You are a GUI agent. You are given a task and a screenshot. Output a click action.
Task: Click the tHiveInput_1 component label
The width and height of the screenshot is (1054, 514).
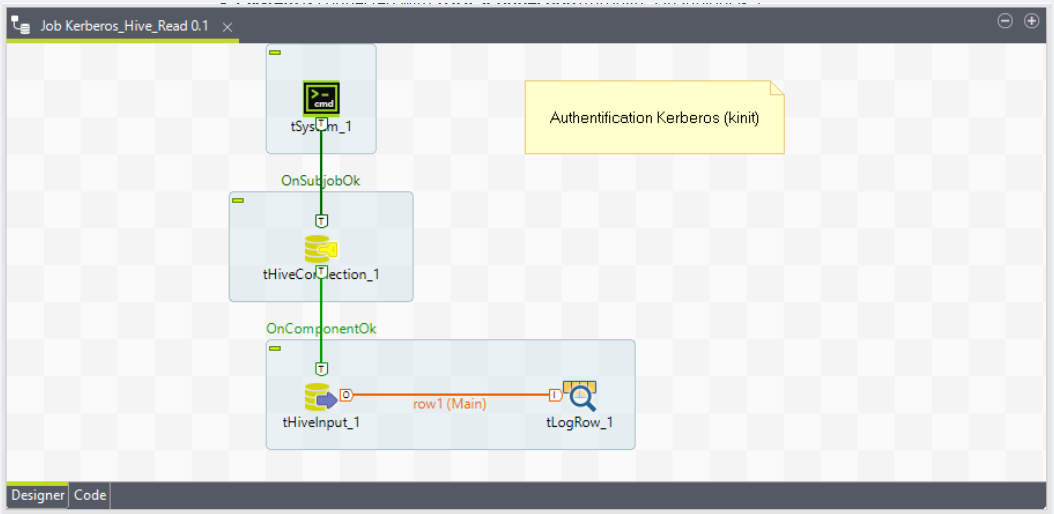(x=321, y=423)
